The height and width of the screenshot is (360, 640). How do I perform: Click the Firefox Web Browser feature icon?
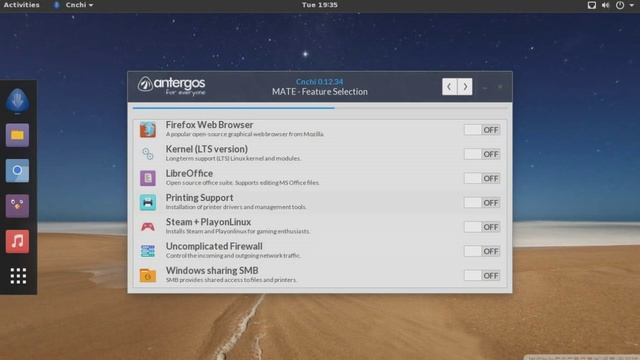[148, 130]
